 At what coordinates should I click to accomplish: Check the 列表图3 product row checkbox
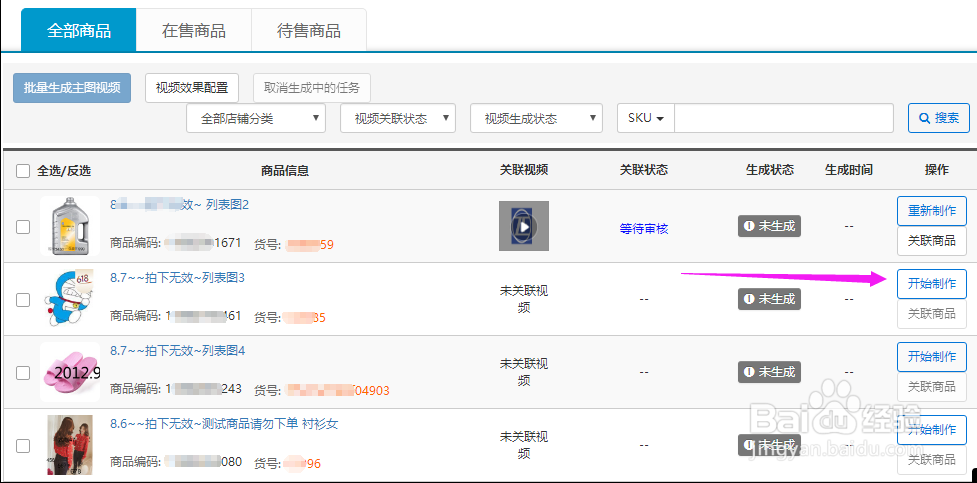pos(23,300)
